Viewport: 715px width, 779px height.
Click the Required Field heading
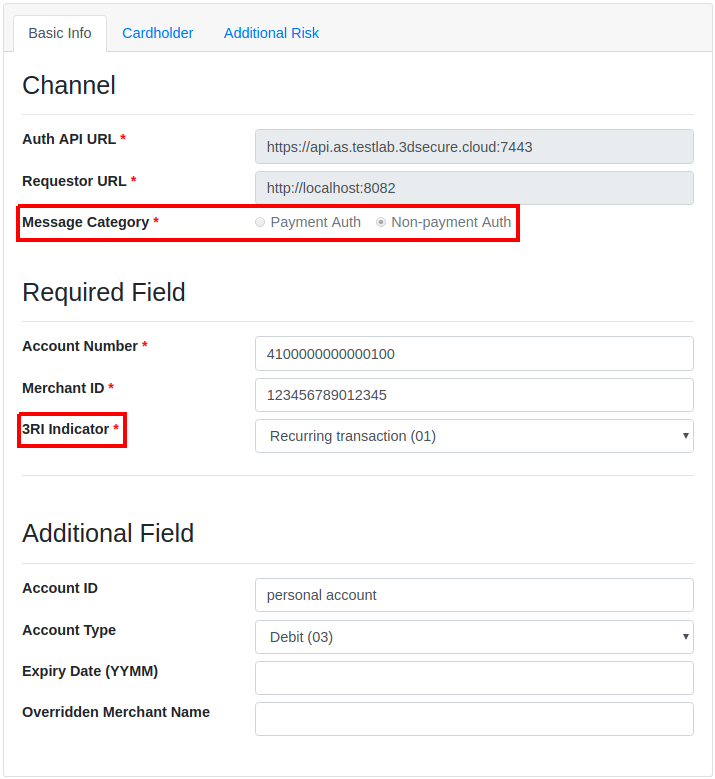point(104,293)
